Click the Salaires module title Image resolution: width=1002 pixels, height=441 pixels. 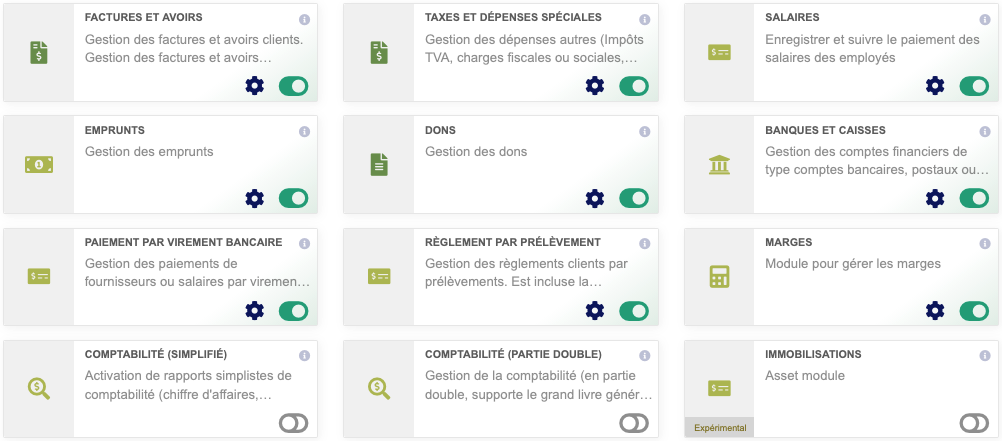(x=792, y=18)
